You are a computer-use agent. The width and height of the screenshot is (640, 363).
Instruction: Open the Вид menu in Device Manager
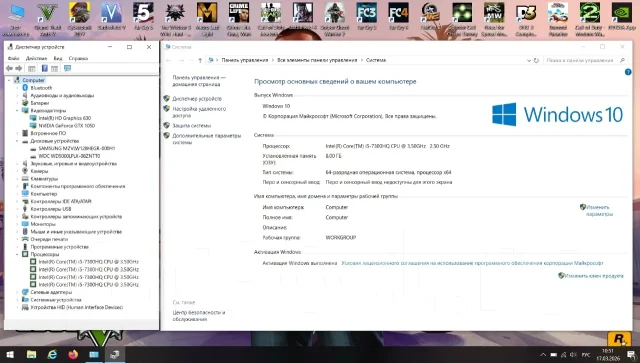(x=58, y=58)
